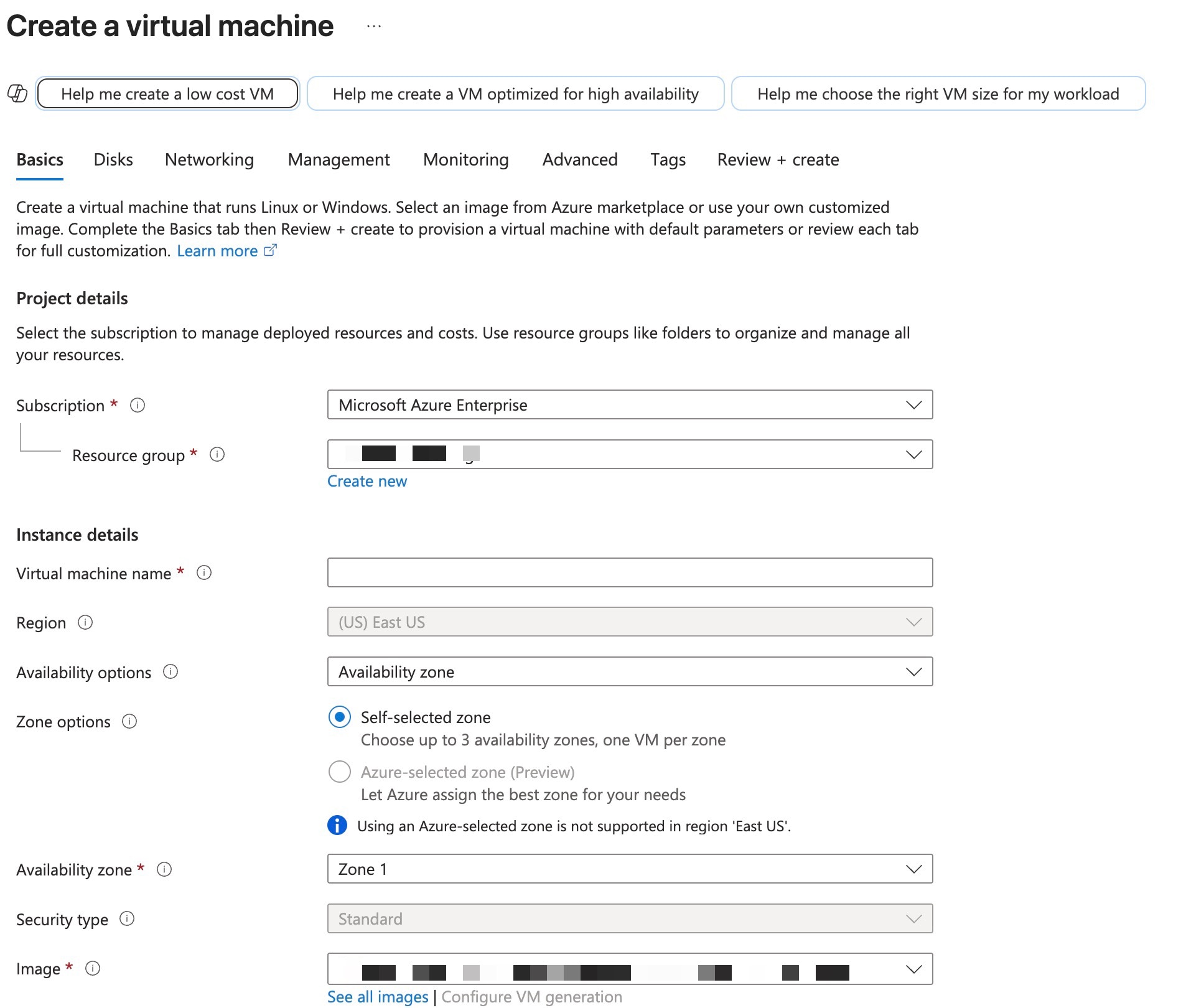1186x1008 pixels.
Task: Switch to the Networking tab
Action: 208,159
